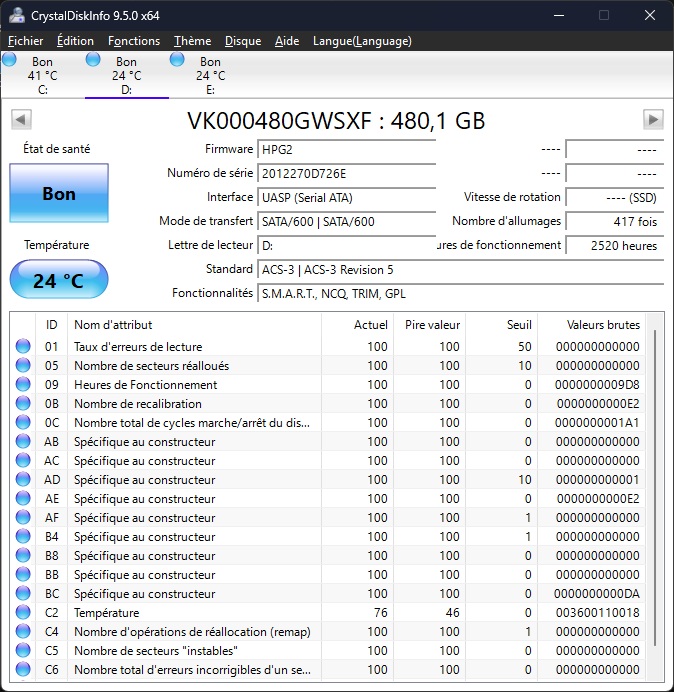Minimize the CrystalDiskInfo window
The width and height of the screenshot is (674, 692).
pyautogui.click(x=559, y=15)
